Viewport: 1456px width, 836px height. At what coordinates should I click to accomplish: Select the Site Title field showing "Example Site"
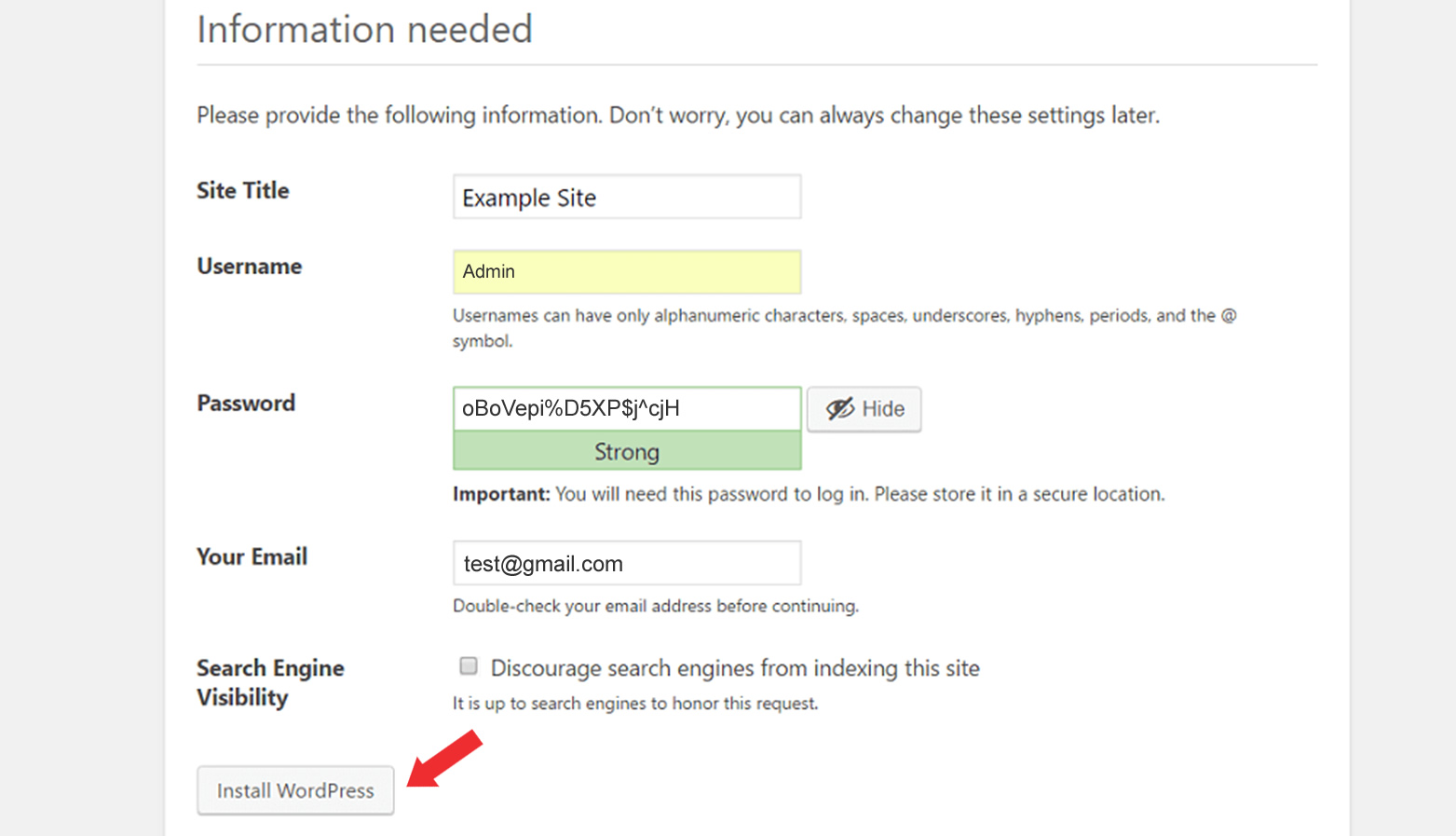[x=626, y=197]
